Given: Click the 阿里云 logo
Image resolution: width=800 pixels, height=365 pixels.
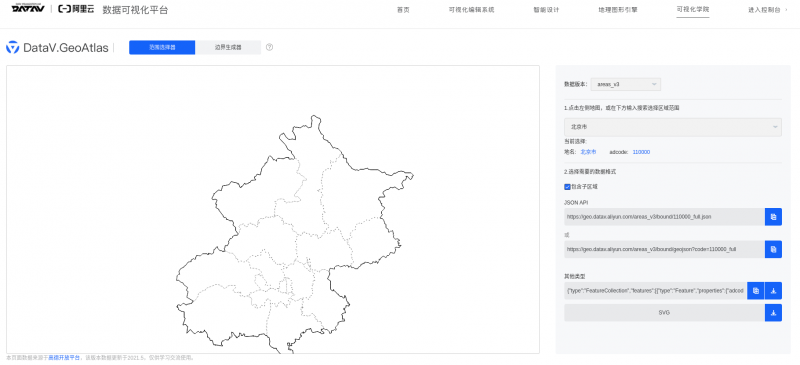Looking at the screenshot, I should [x=76, y=9].
